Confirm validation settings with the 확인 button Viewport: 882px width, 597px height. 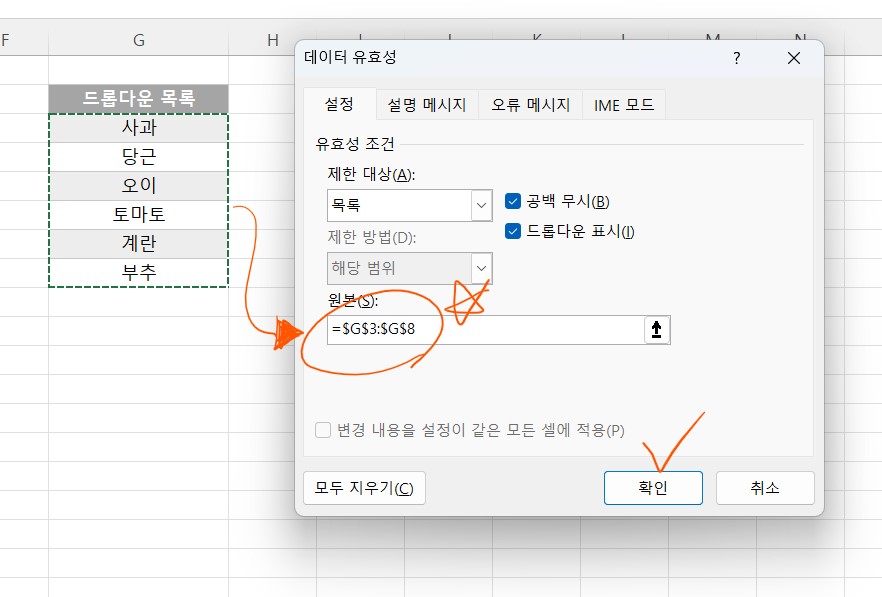(x=653, y=487)
